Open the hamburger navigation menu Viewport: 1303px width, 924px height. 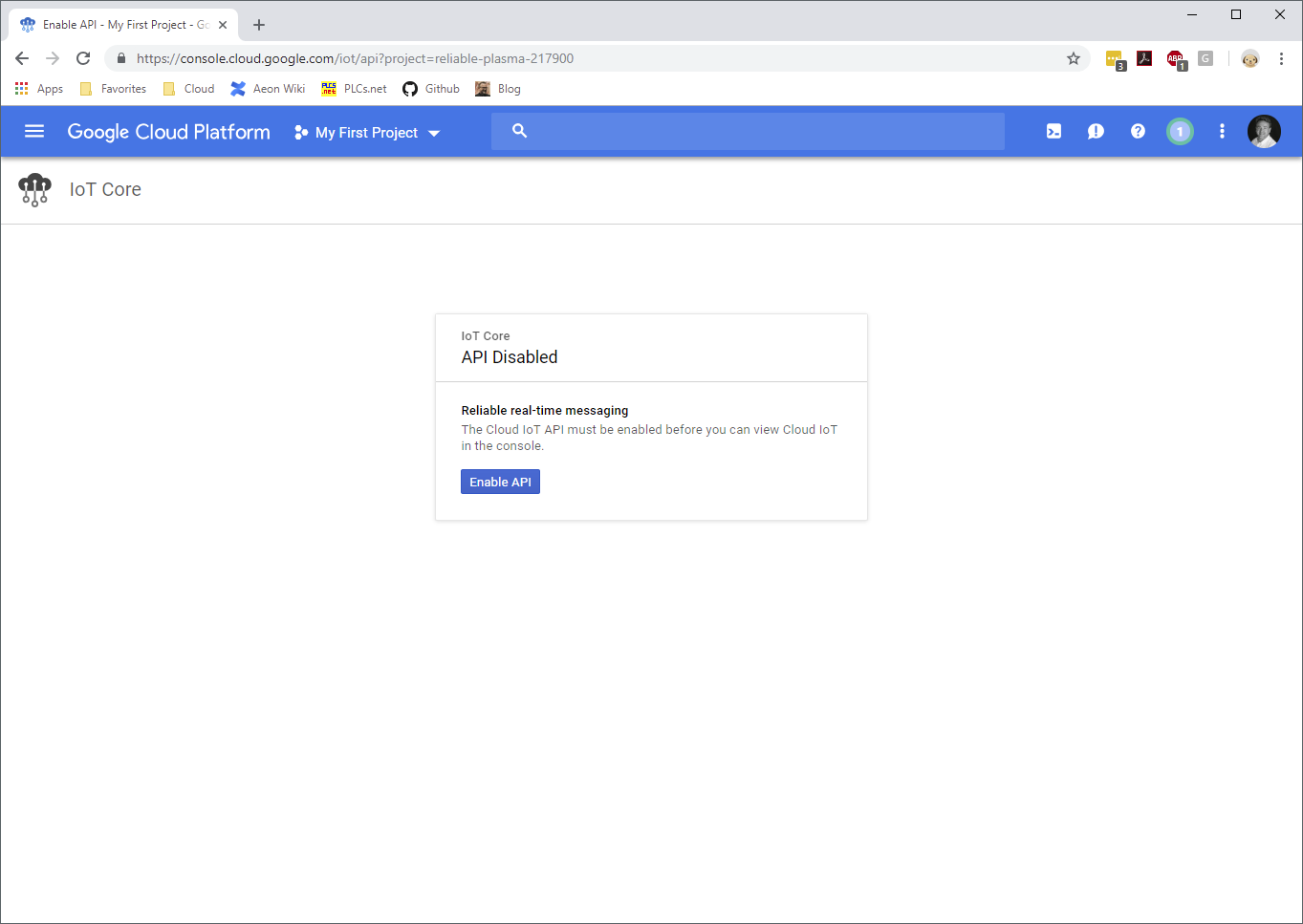pos(34,132)
